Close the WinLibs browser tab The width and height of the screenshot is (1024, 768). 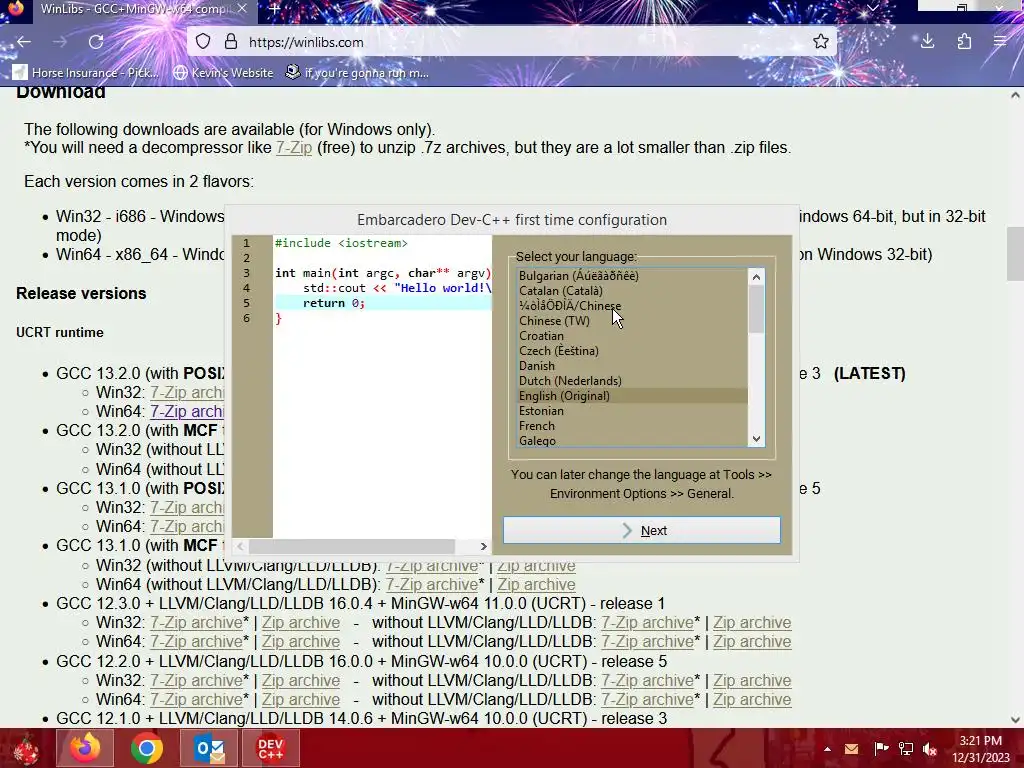[x=242, y=9]
